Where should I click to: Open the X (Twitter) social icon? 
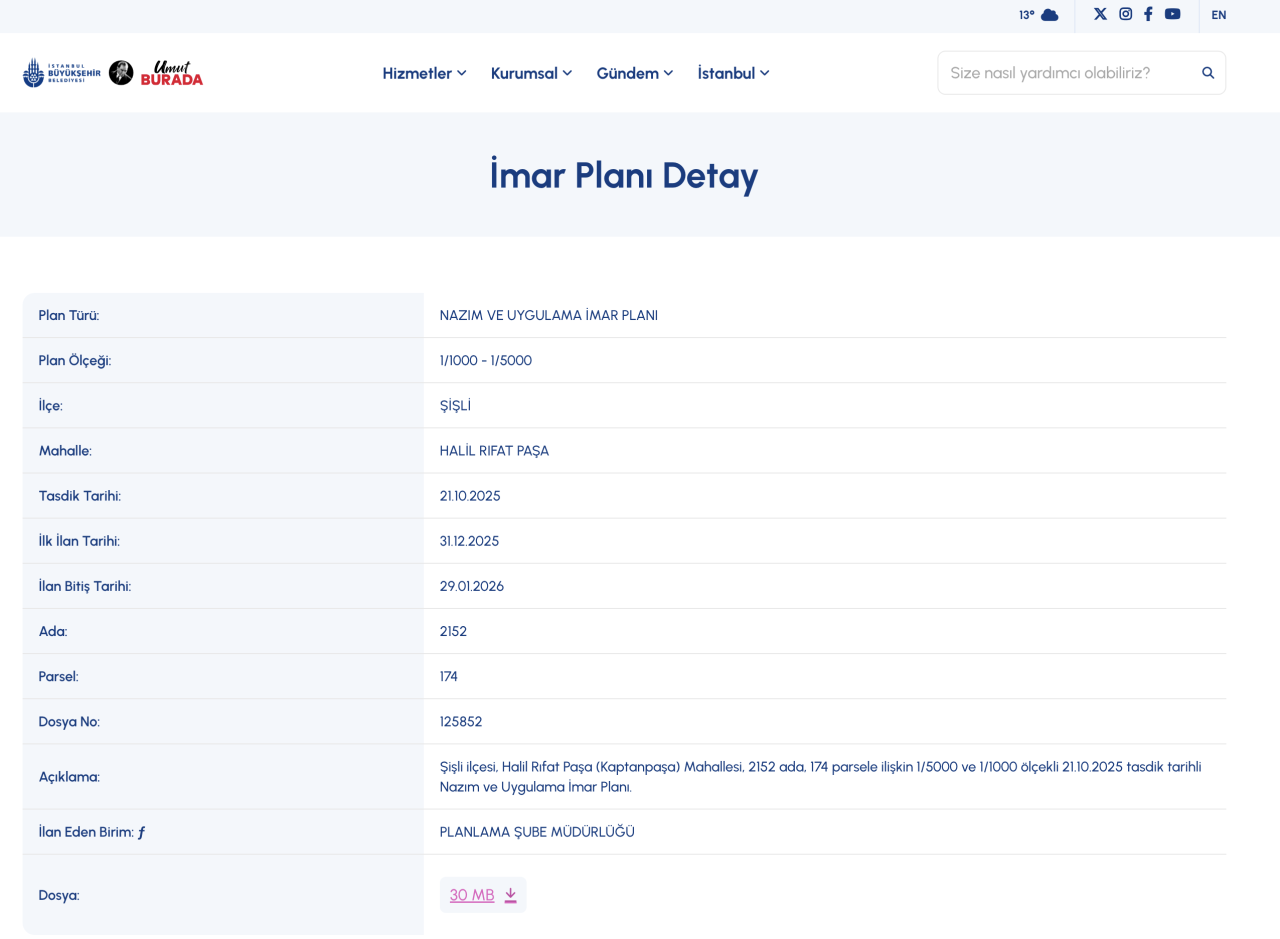[1100, 14]
